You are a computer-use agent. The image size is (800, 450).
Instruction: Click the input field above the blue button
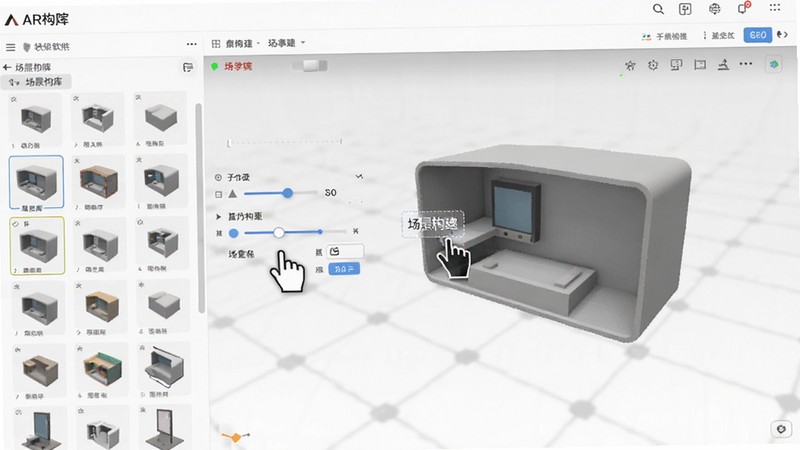point(345,252)
